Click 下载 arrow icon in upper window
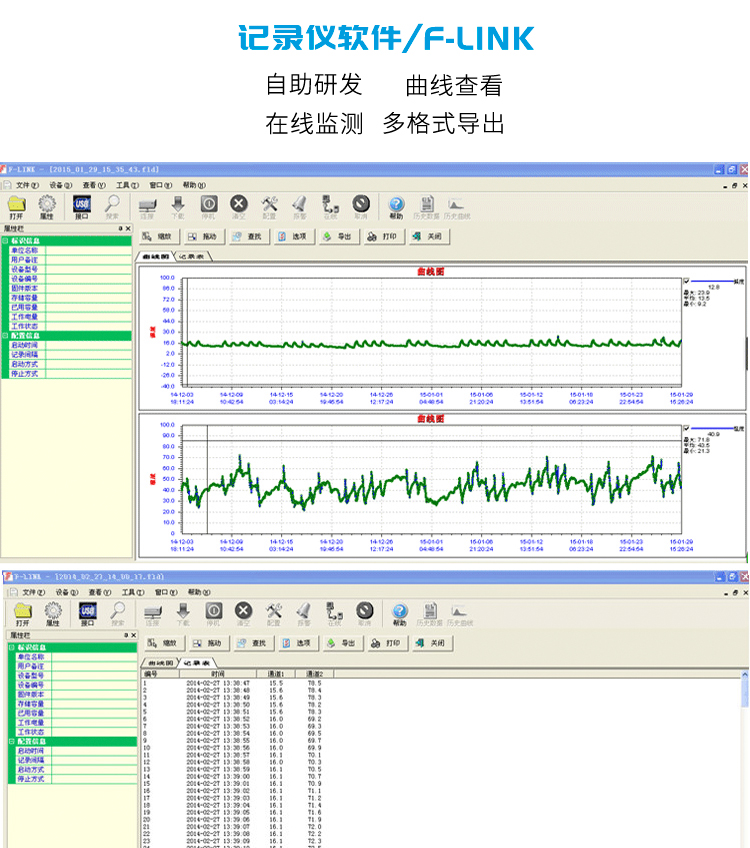This screenshot has width=750, height=848. [x=178, y=207]
